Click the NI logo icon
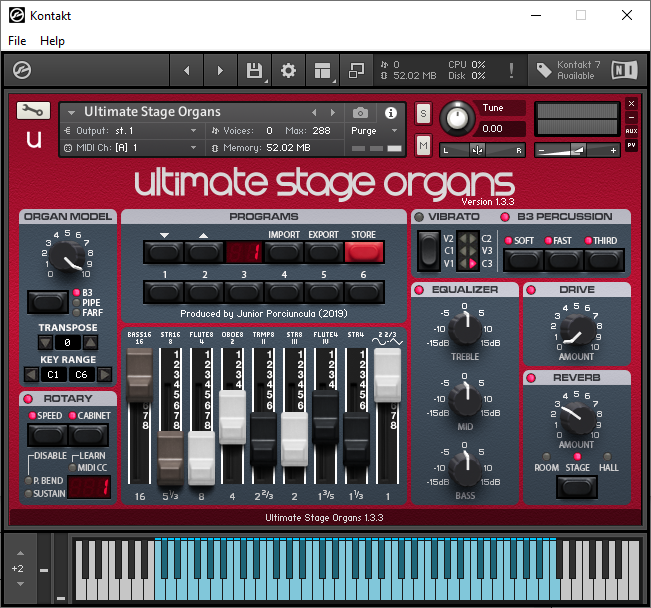This screenshot has width=651, height=608. click(x=624, y=70)
